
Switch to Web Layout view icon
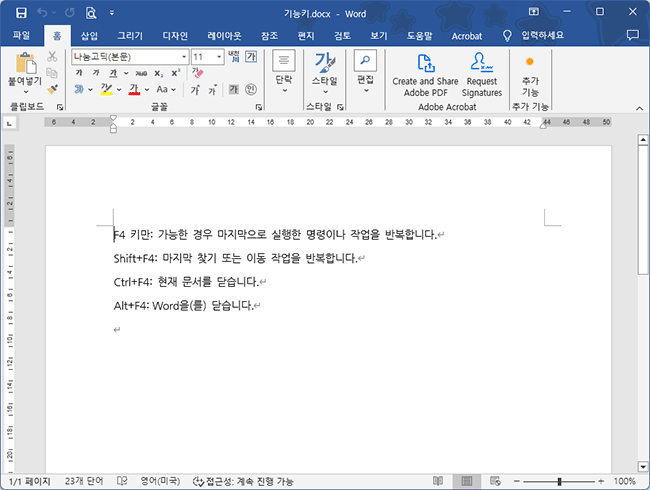tap(495, 481)
